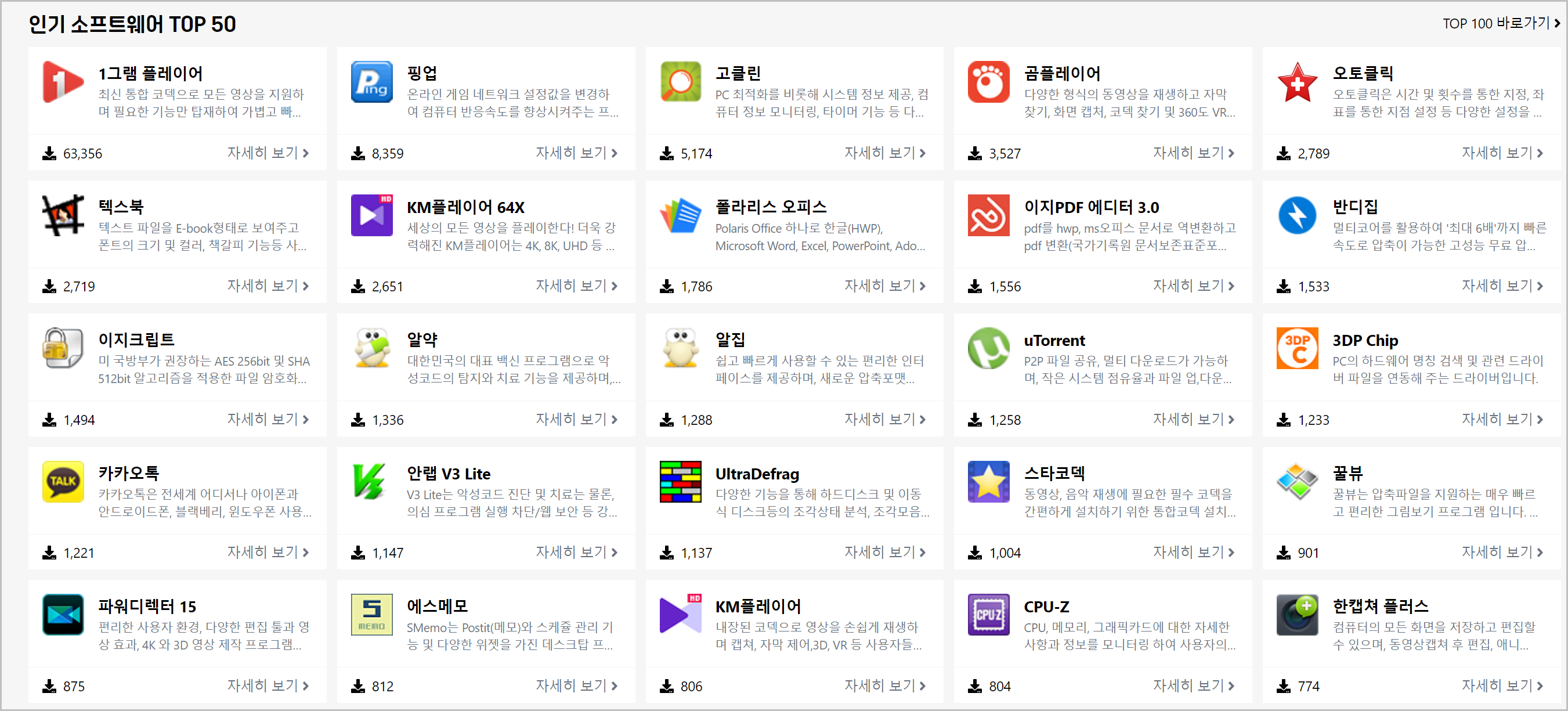Click the 곰플레이어 bear paw icon
This screenshot has height=711, width=1568.
(988, 82)
